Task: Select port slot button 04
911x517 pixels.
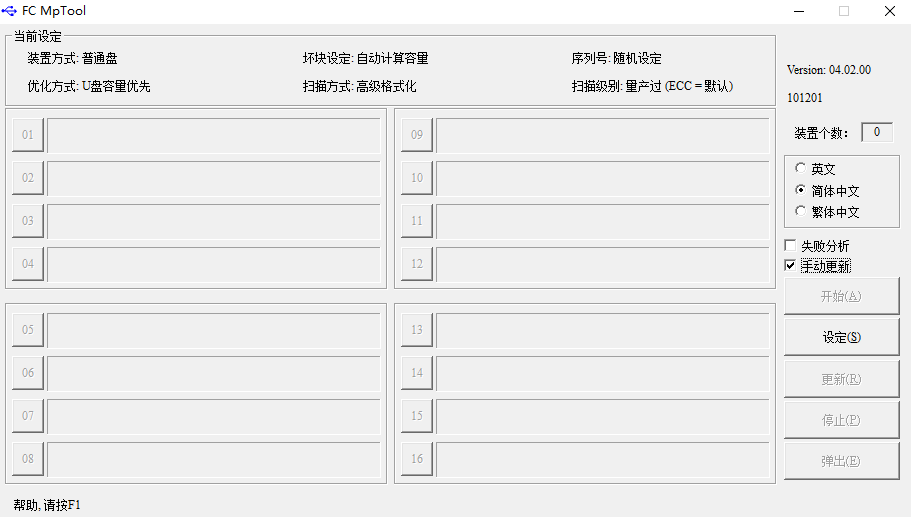Action: pos(28,264)
